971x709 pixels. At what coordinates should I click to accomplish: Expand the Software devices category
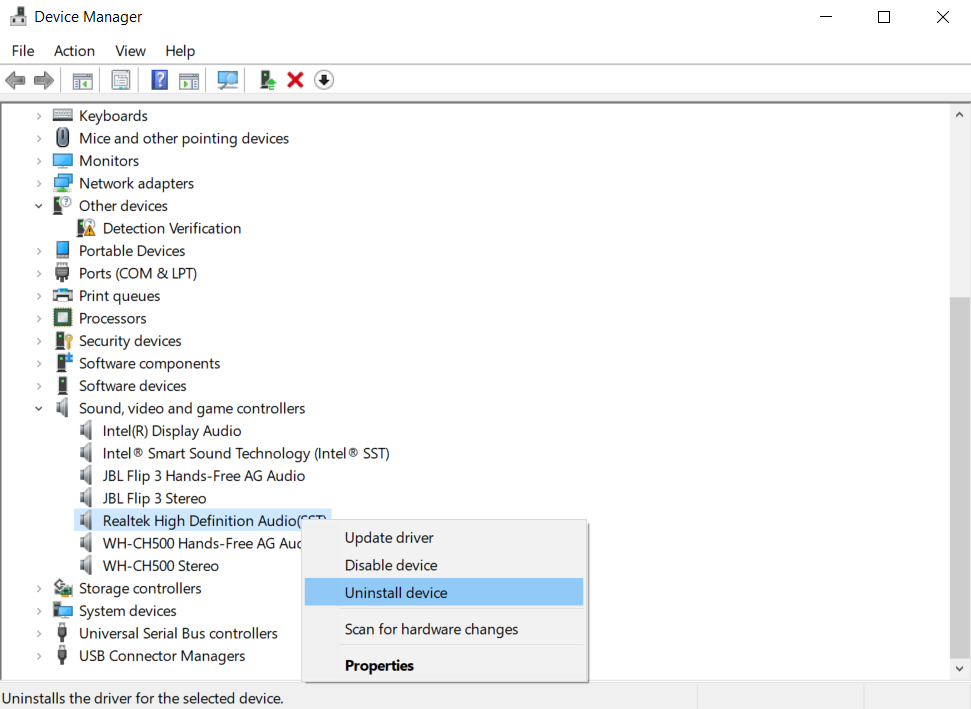(x=38, y=386)
